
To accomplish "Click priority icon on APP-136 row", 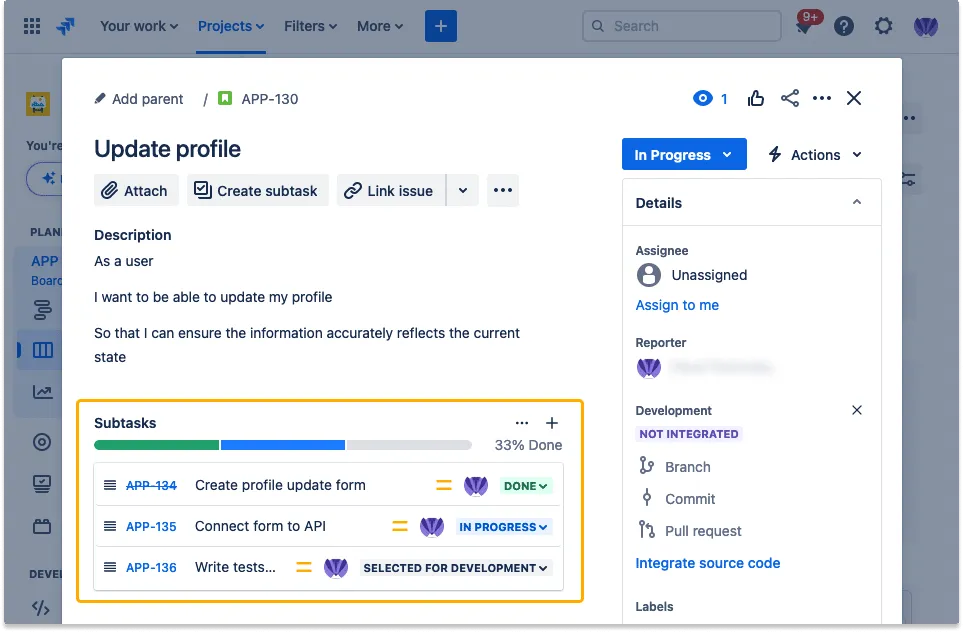I will click(303, 568).
